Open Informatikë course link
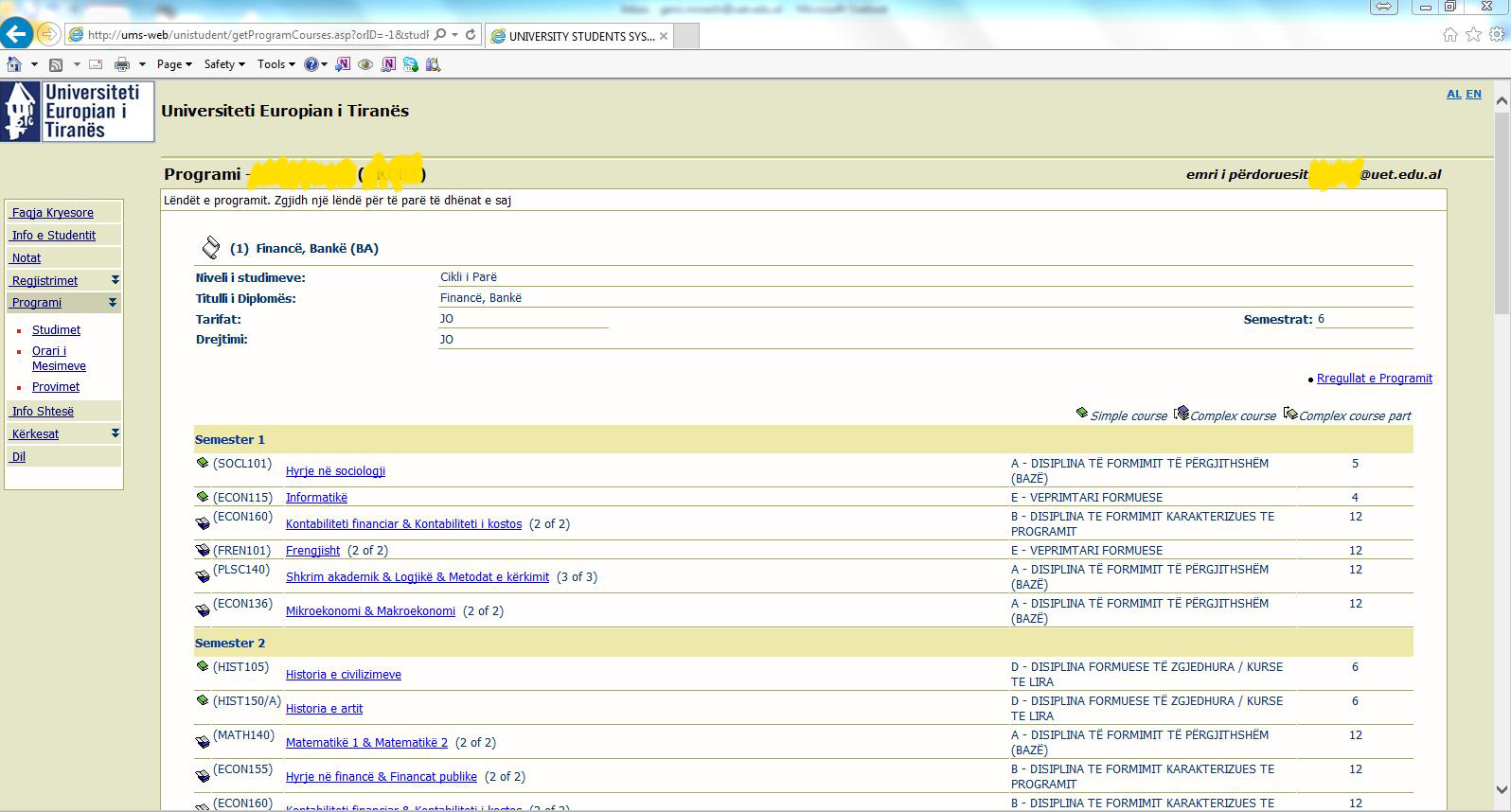The image size is (1511, 812). pos(316,498)
